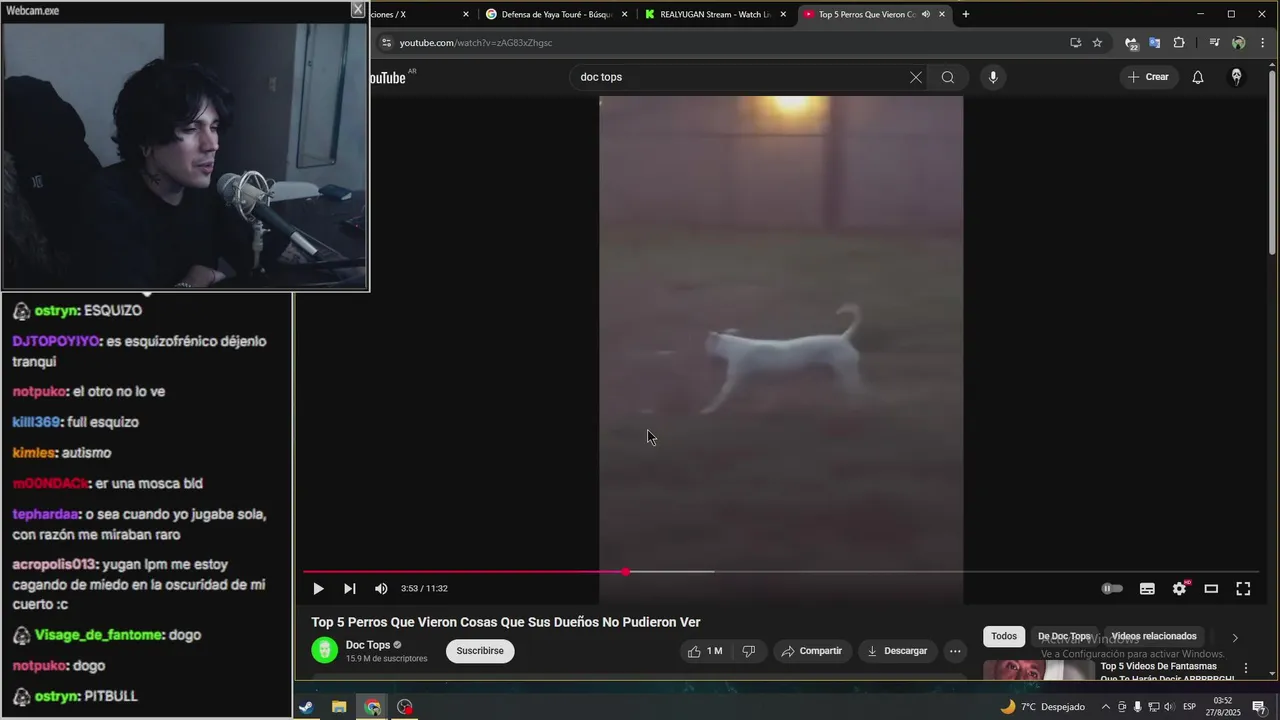Select the Videos relacionados chip
This screenshot has height=720, width=1280.
point(1154,636)
